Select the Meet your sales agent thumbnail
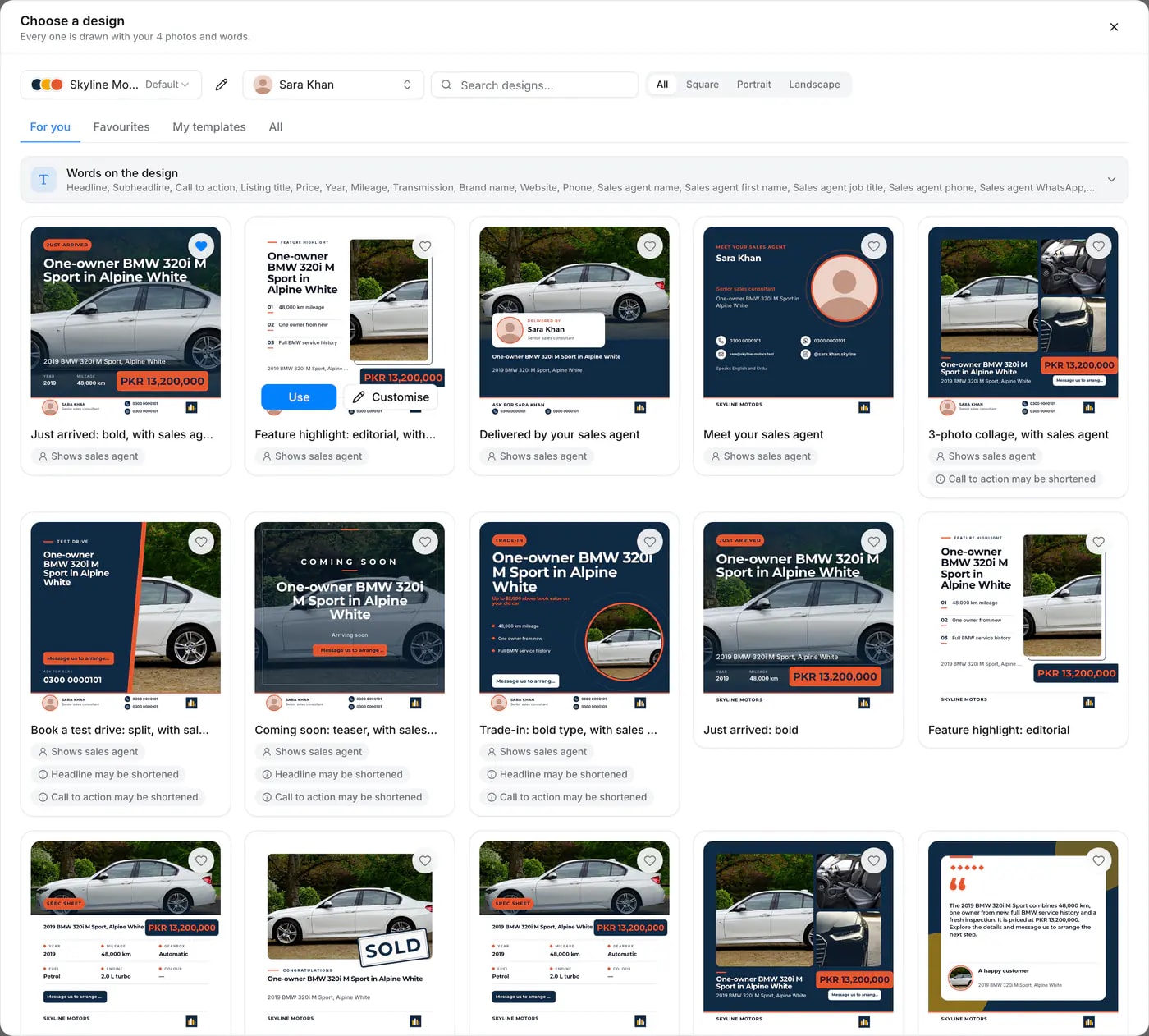1149x1036 pixels. (x=799, y=322)
